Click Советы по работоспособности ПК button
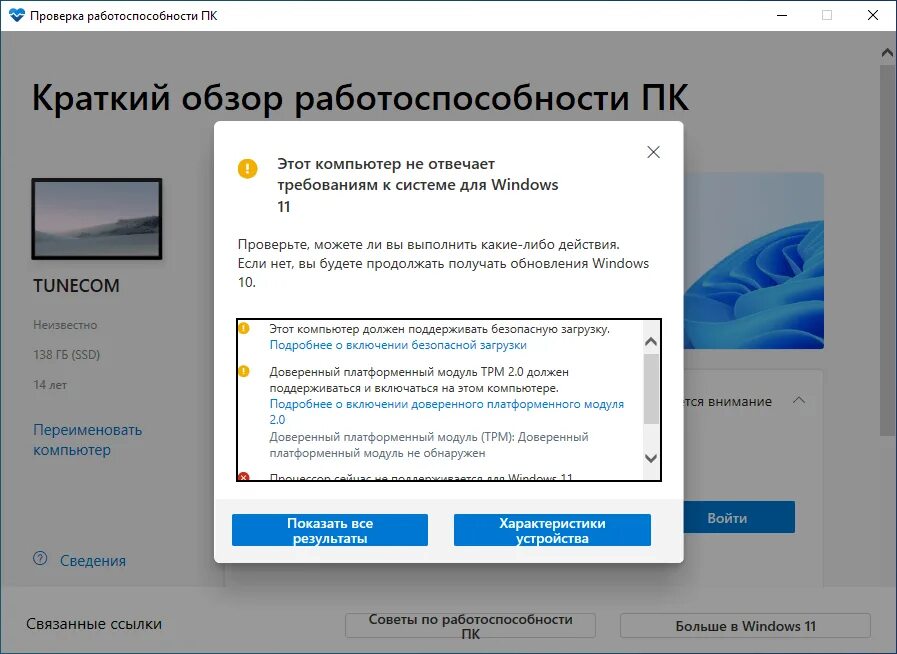This screenshot has height=654, width=897. [470, 626]
